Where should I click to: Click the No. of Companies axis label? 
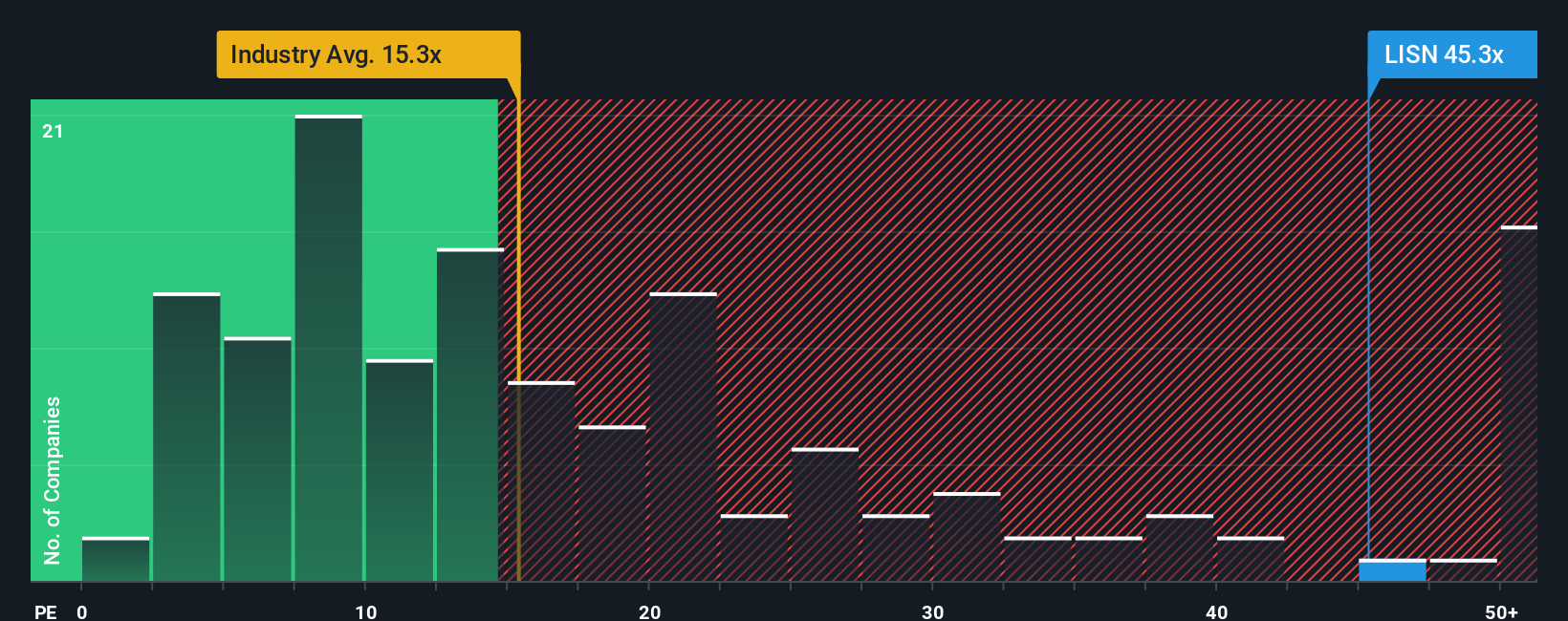coord(52,480)
